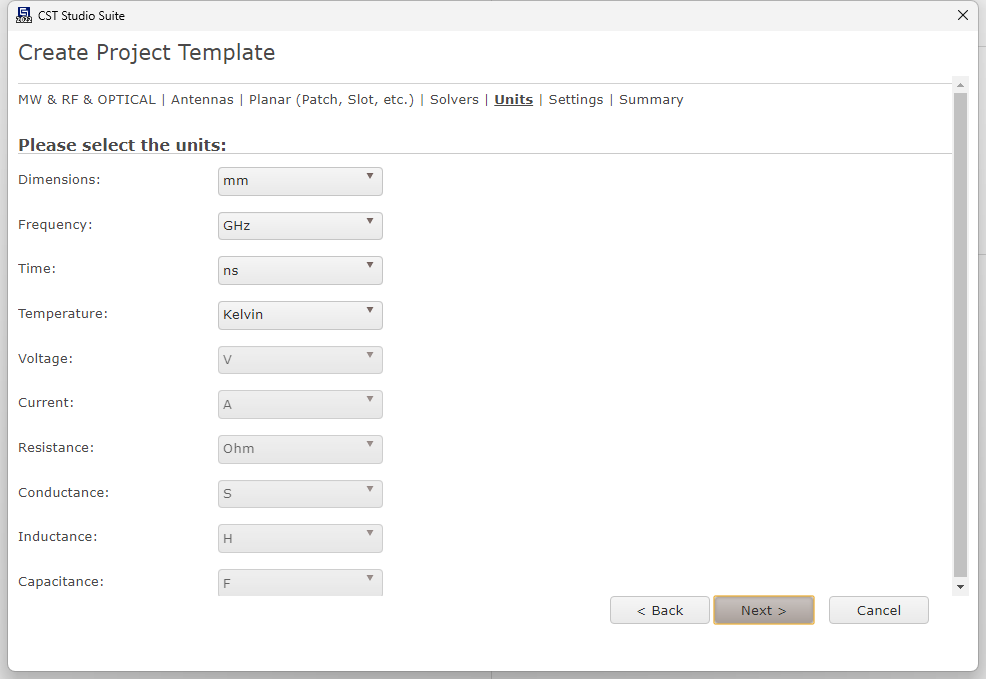Cancel the project template dialog
The width and height of the screenshot is (986, 679).
[878, 610]
